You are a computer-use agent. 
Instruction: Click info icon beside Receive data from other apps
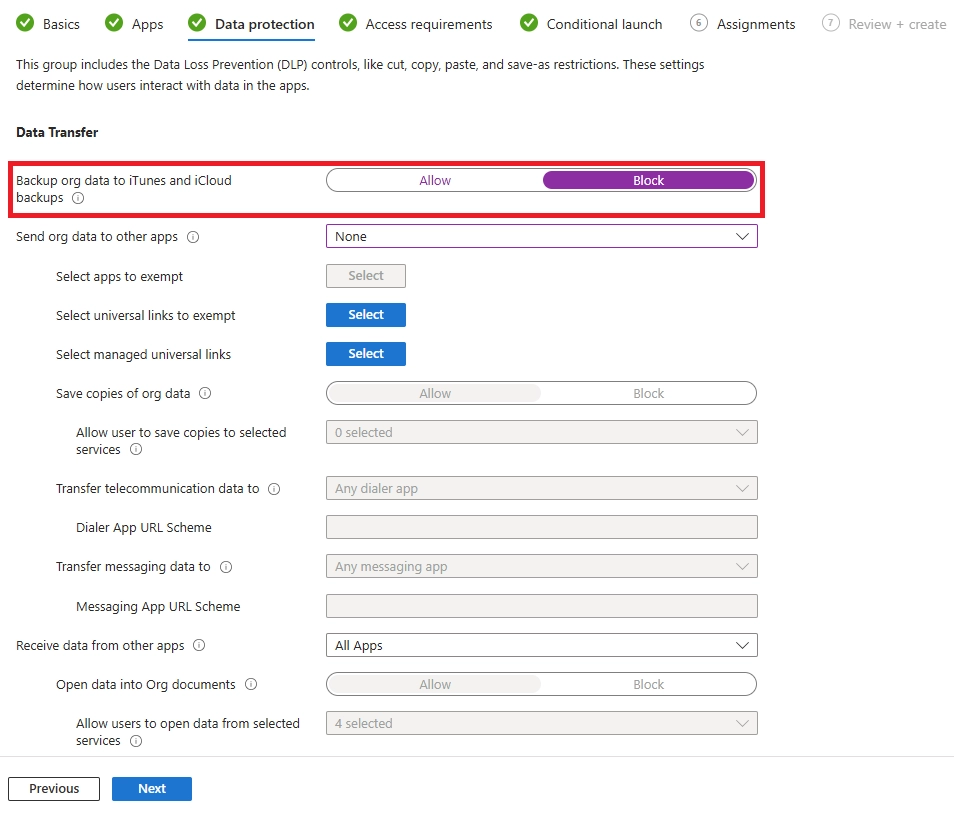pyautogui.click(x=199, y=645)
